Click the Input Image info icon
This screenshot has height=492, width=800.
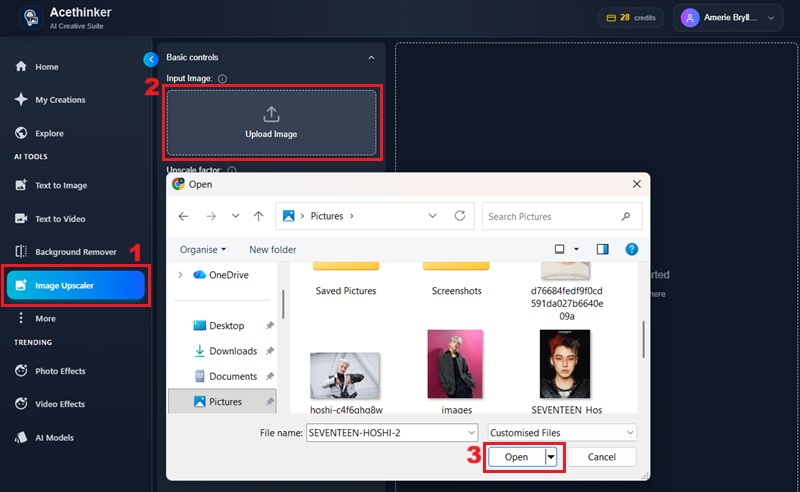(x=222, y=79)
